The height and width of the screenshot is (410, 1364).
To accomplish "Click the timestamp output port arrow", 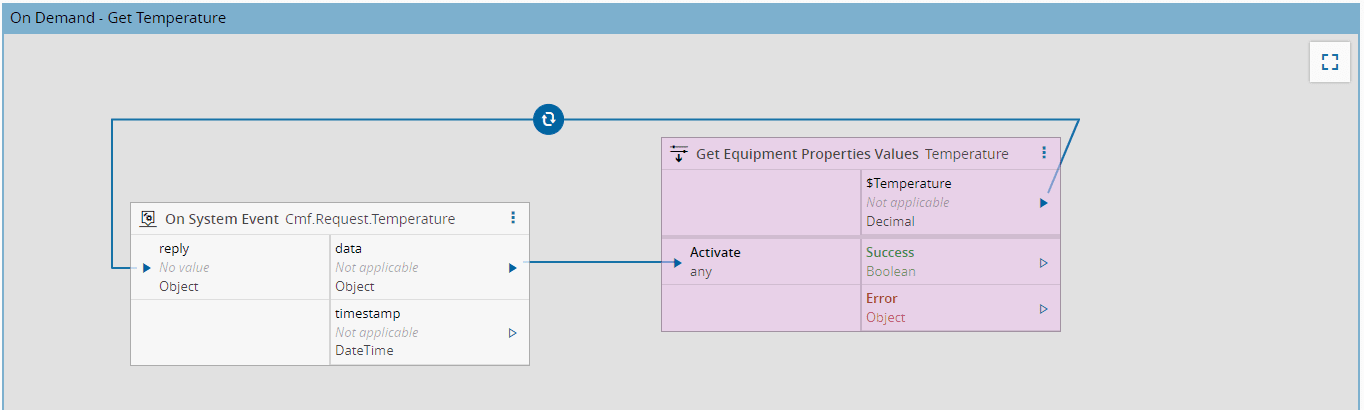I will point(512,333).
